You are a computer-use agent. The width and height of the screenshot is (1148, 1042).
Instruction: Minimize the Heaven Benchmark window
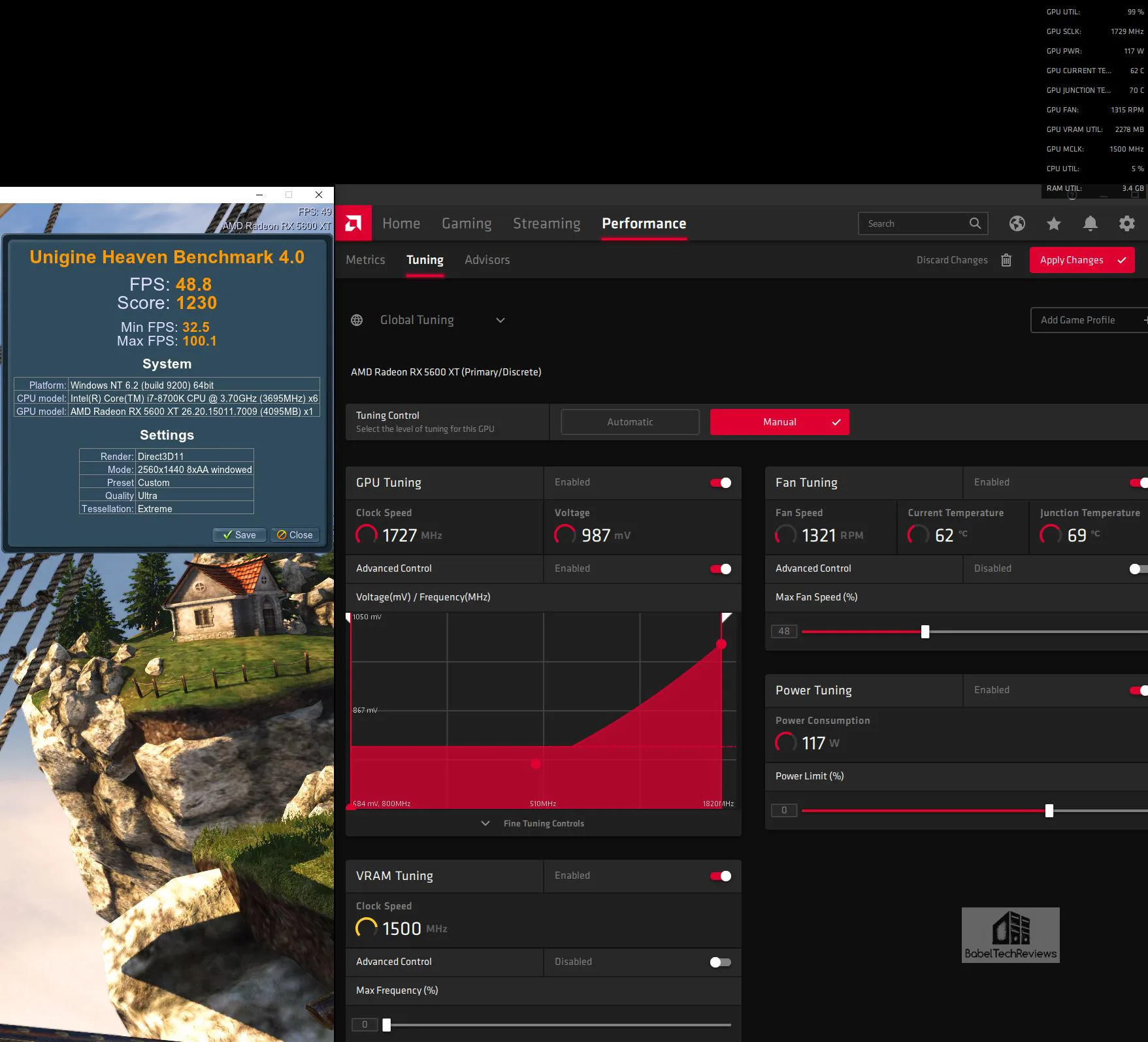(x=259, y=195)
